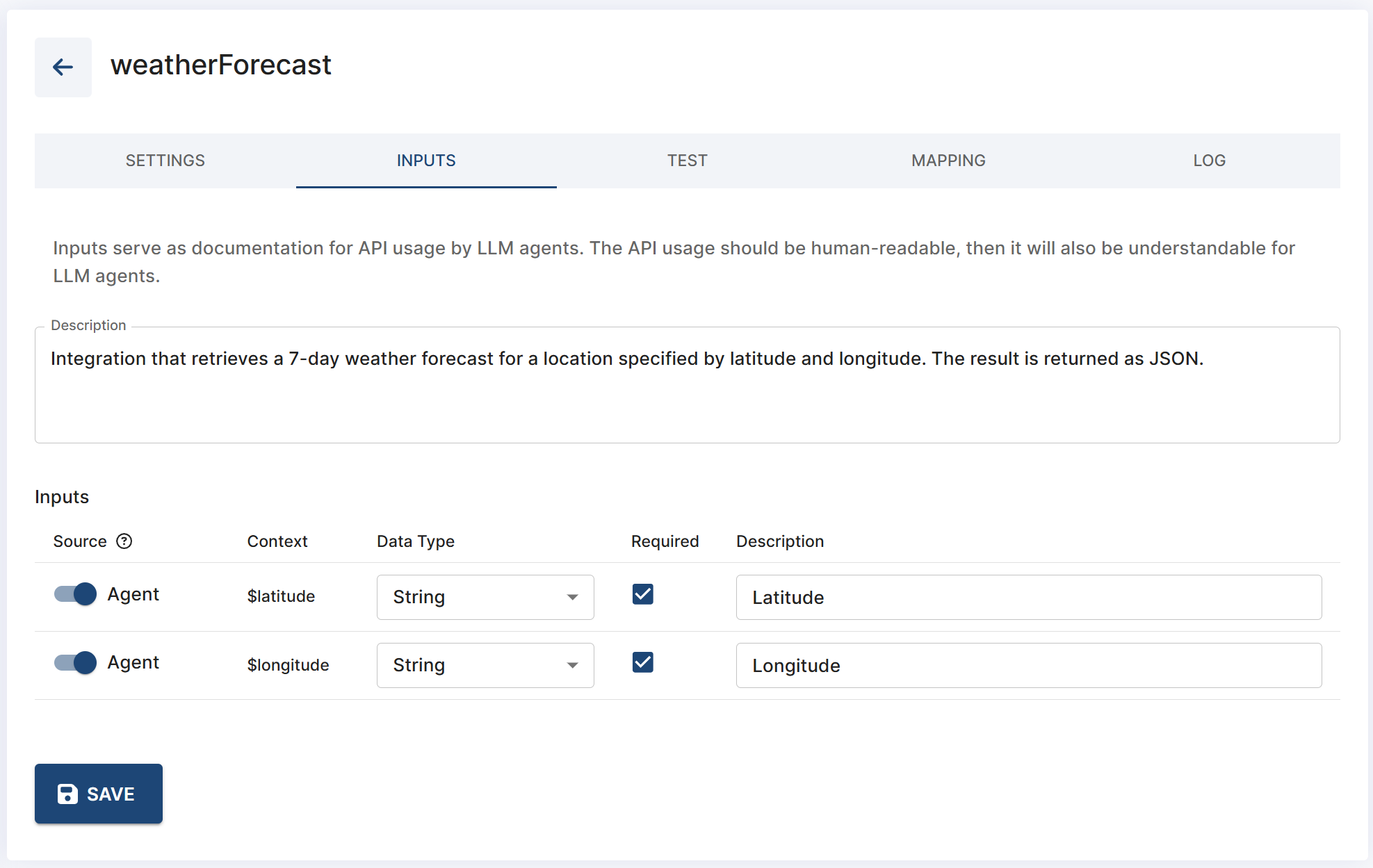Click the back arrow icon

coord(63,67)
